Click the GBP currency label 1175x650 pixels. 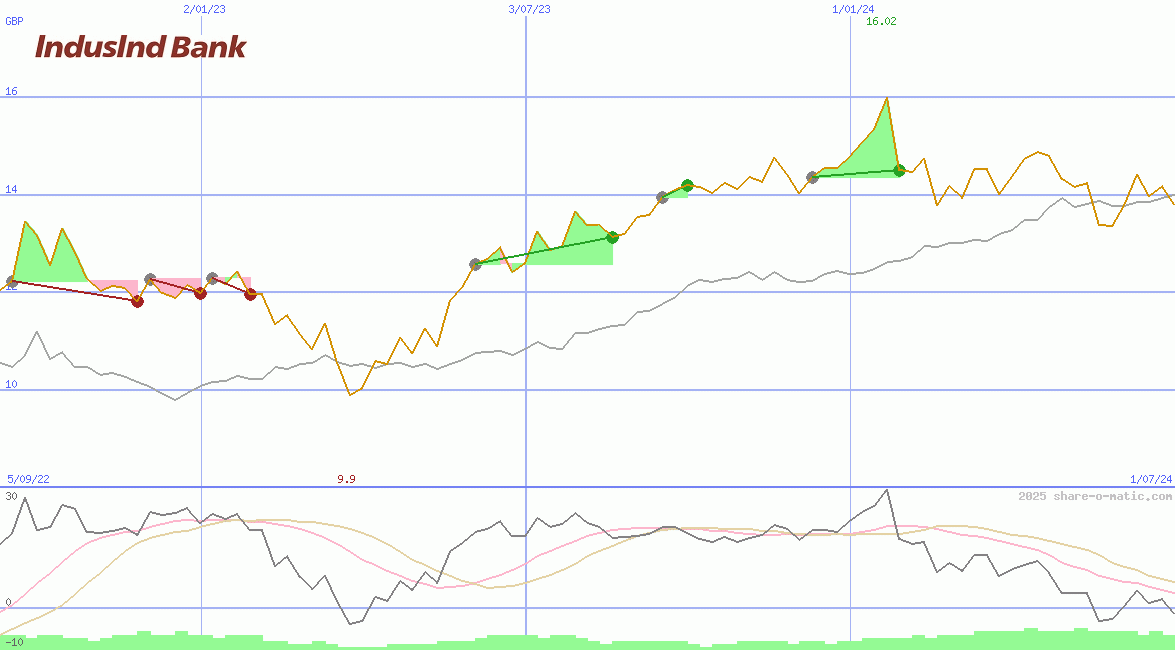(14, 21)
